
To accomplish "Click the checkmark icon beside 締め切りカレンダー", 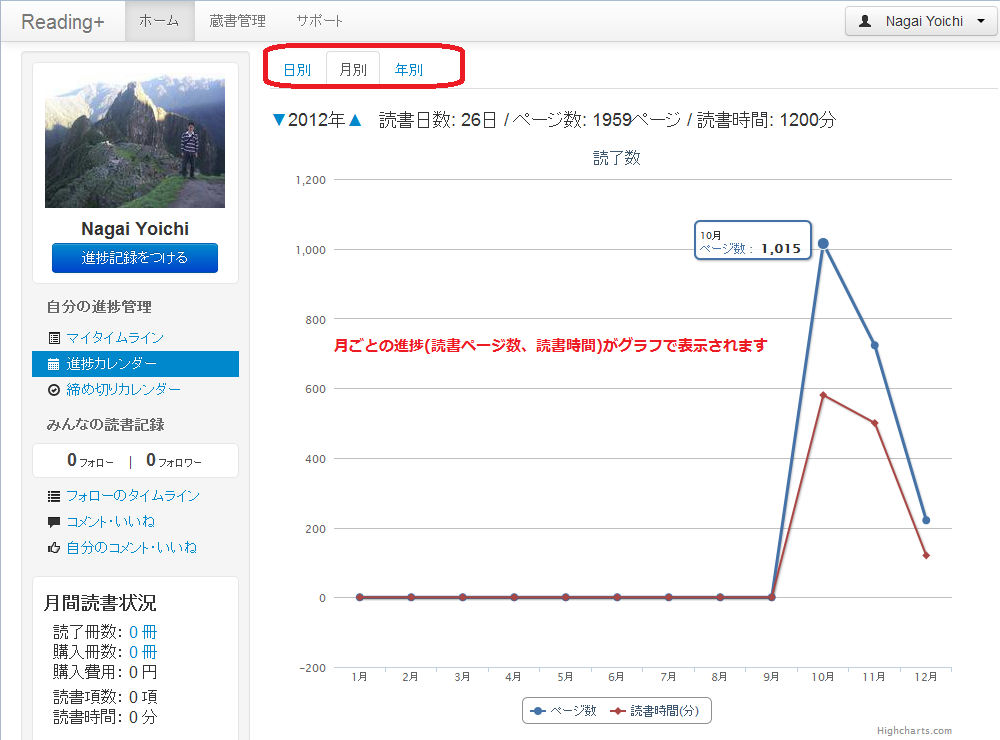I will [54, 390].
